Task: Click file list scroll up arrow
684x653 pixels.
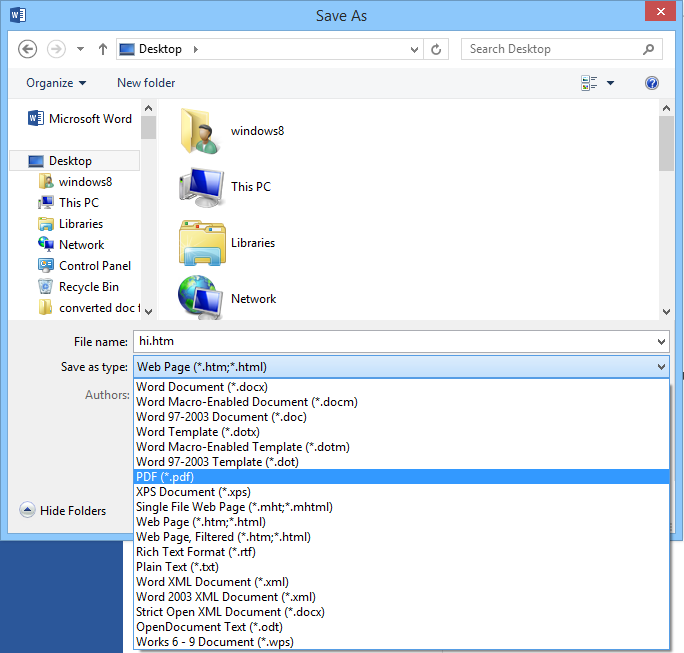Action: click(666, 108)
